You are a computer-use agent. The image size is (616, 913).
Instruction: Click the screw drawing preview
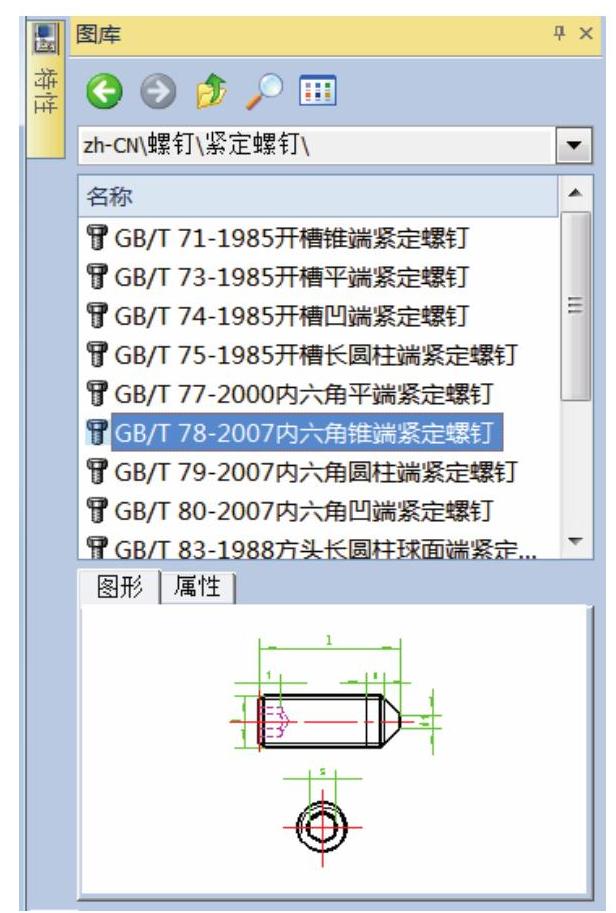tap(336, 749)
